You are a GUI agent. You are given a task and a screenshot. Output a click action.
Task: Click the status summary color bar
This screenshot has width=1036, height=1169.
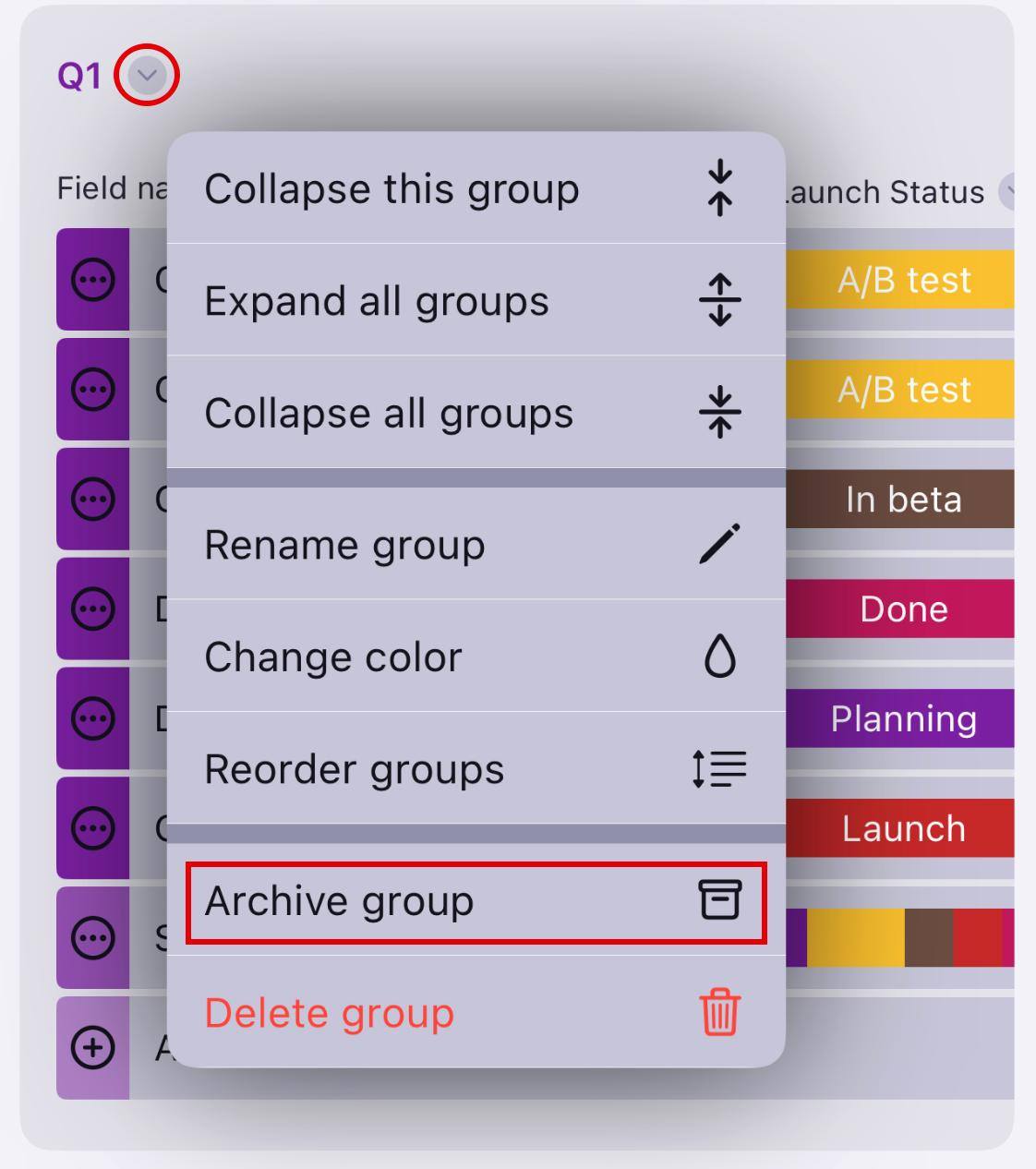[901, 938]
